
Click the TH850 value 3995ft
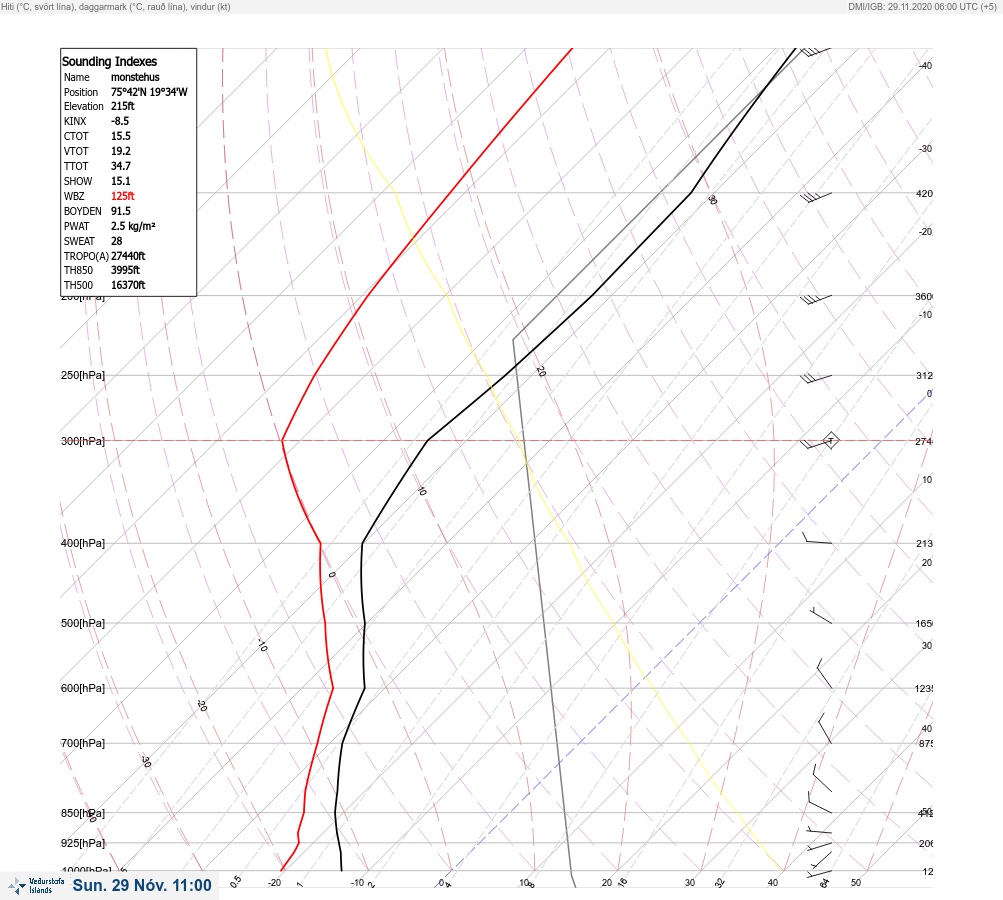point(125,270)
